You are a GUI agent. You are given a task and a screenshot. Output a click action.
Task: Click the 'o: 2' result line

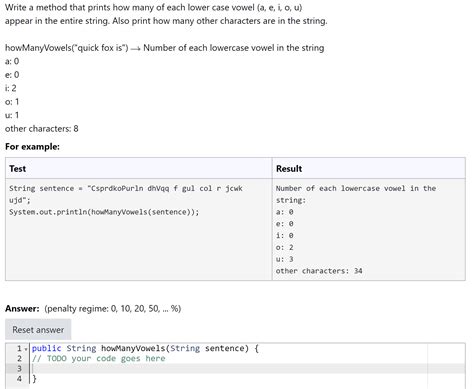click(x=284, y=247)
